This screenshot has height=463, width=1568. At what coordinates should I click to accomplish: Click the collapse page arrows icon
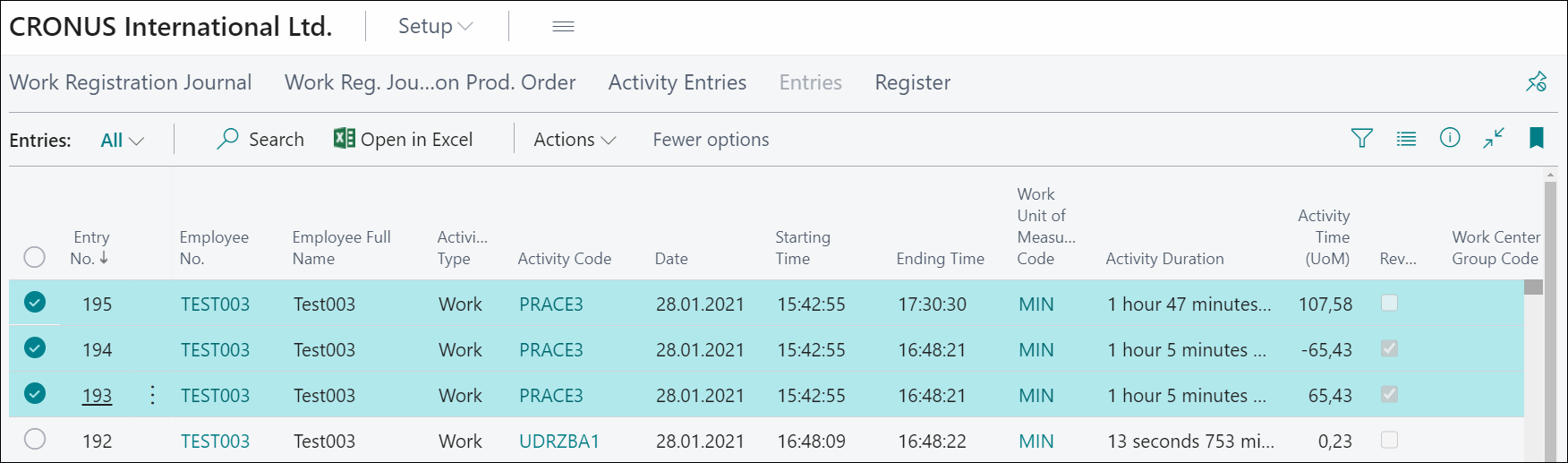click(1494, 138)
